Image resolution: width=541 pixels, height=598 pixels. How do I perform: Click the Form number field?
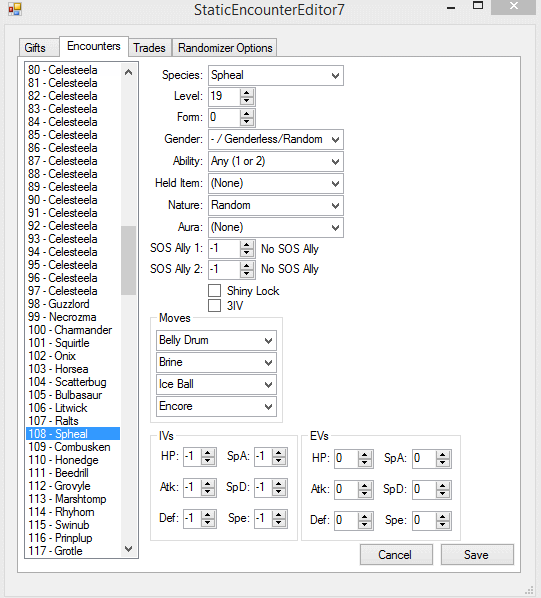tap(225, 117)
